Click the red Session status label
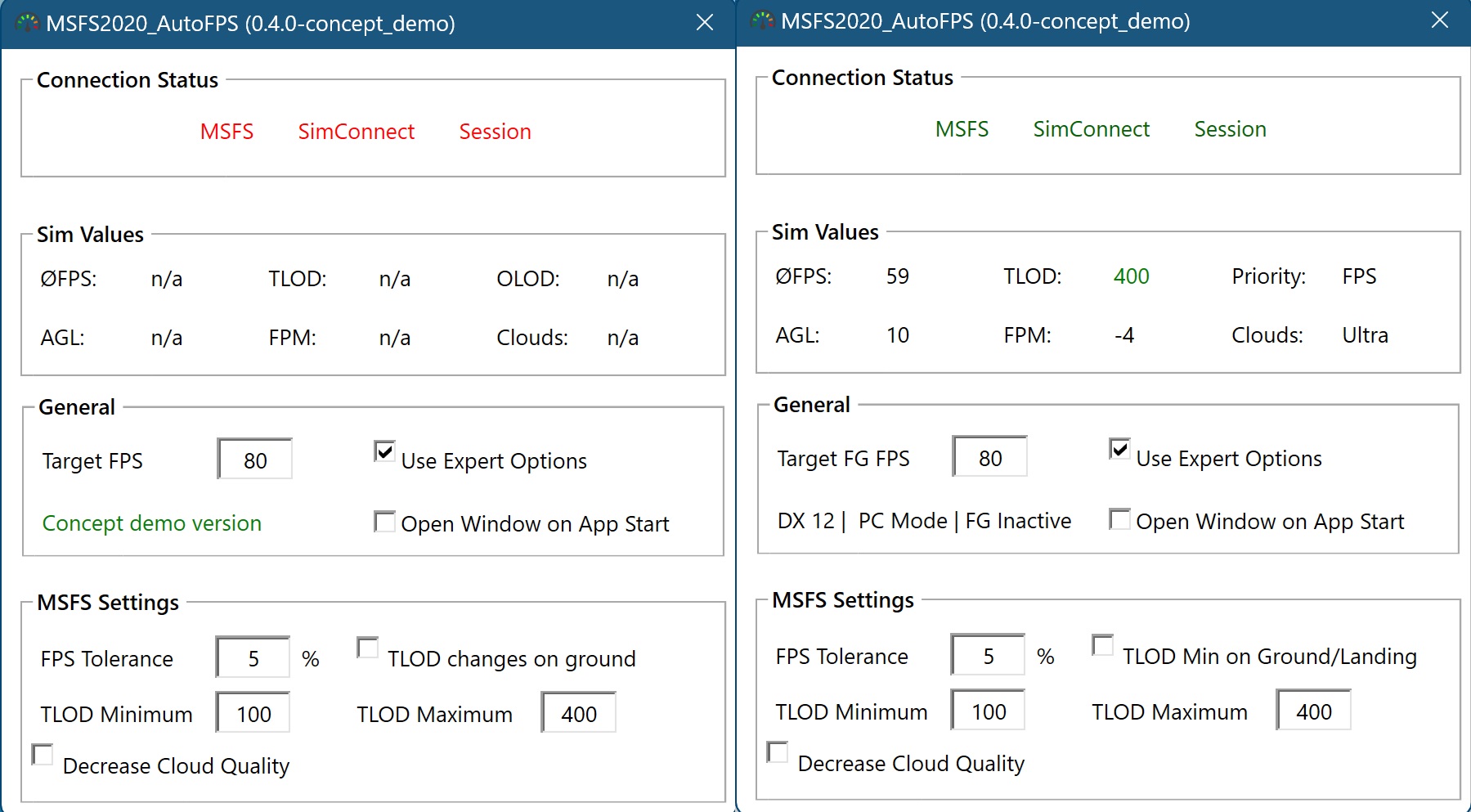The width and height of the screenshot is (1471, 812). (495, 132)
